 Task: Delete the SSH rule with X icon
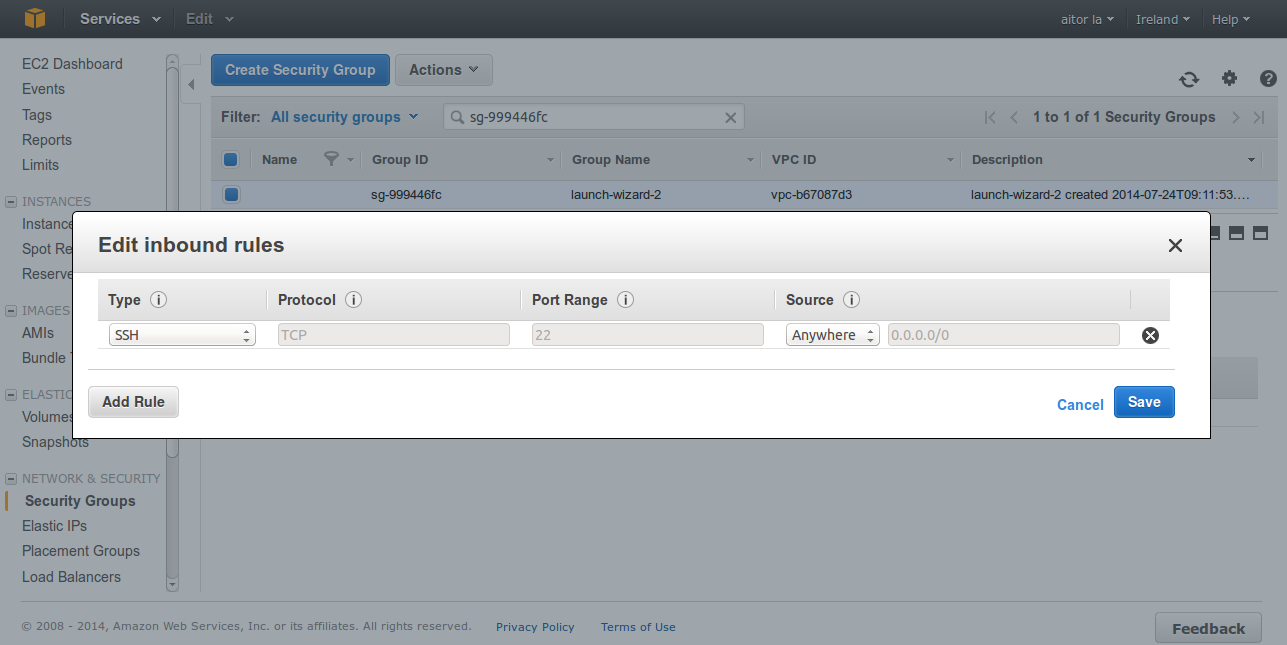[1150, 335]
